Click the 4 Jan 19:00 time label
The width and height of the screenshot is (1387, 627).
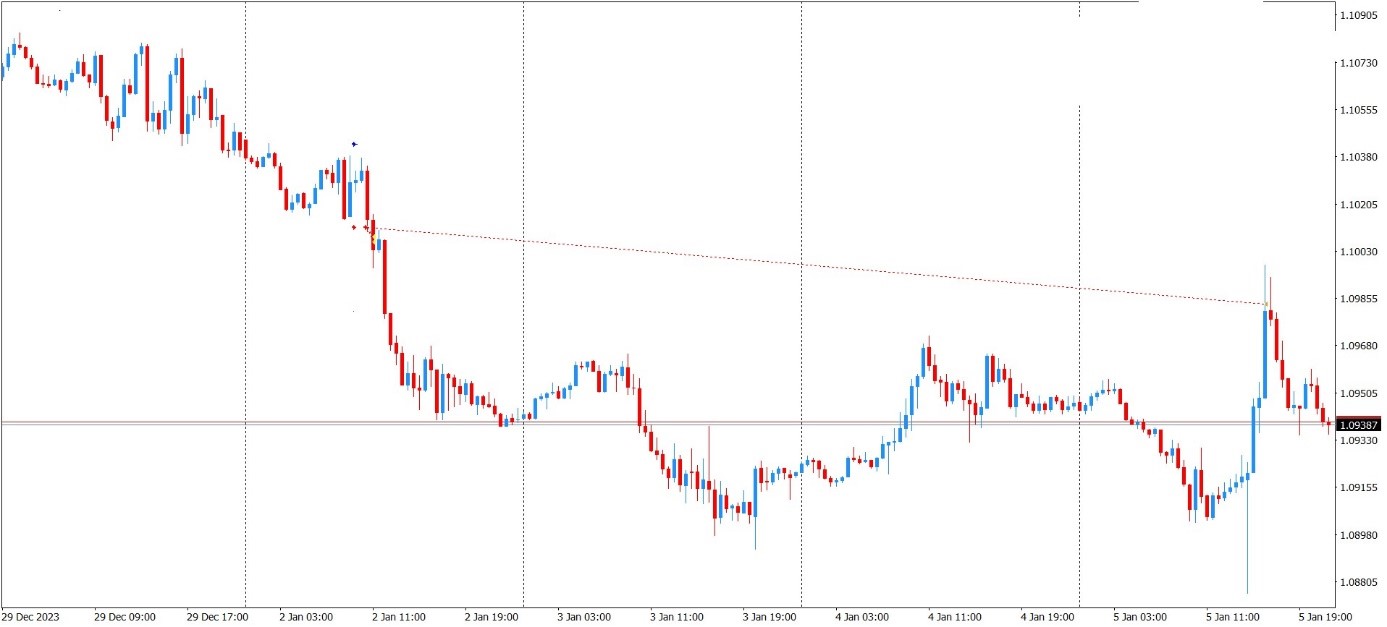coord(1048,617)
